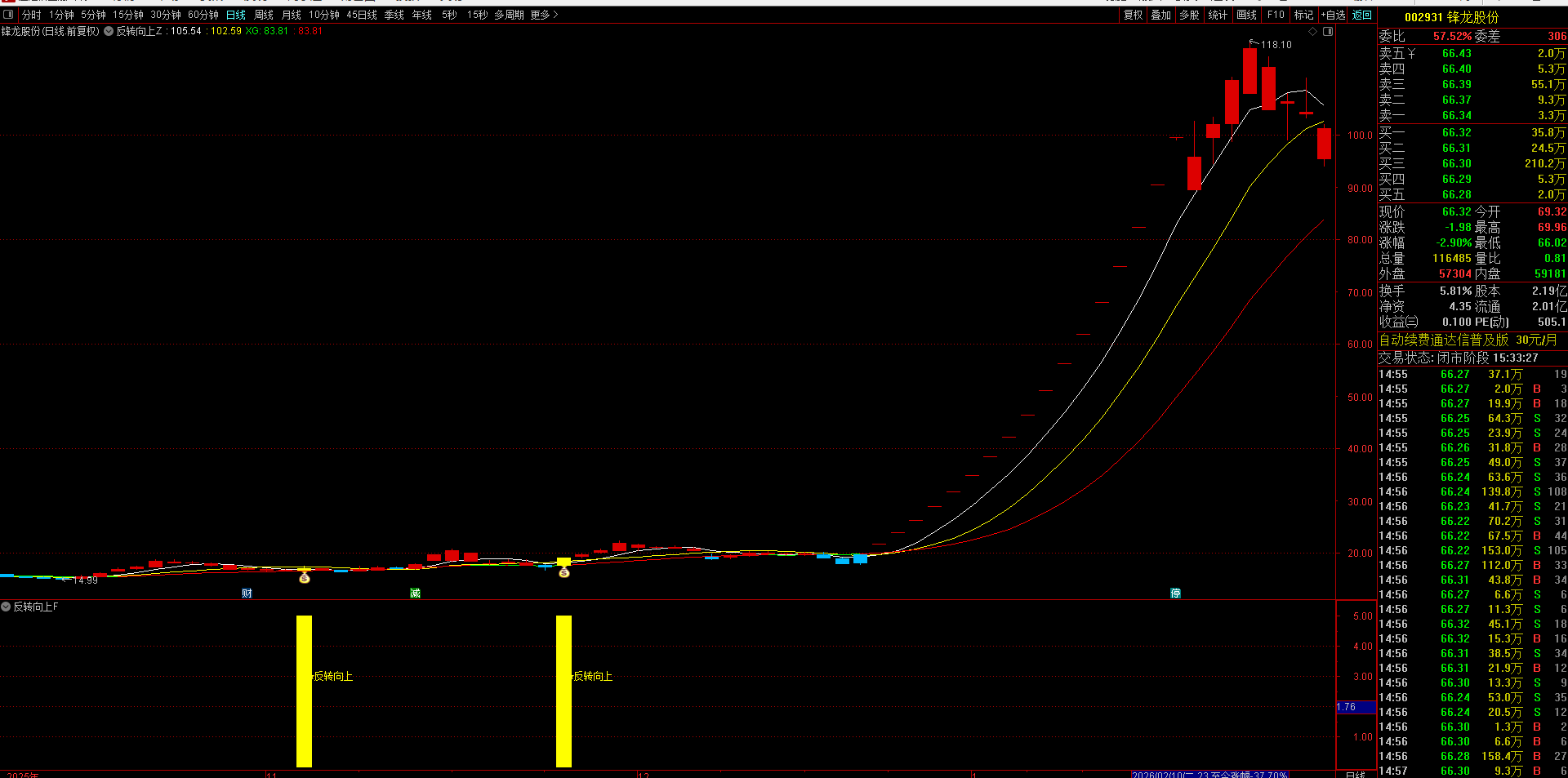
Task: Open F10 company information
Action: [x=1276, y=15]
